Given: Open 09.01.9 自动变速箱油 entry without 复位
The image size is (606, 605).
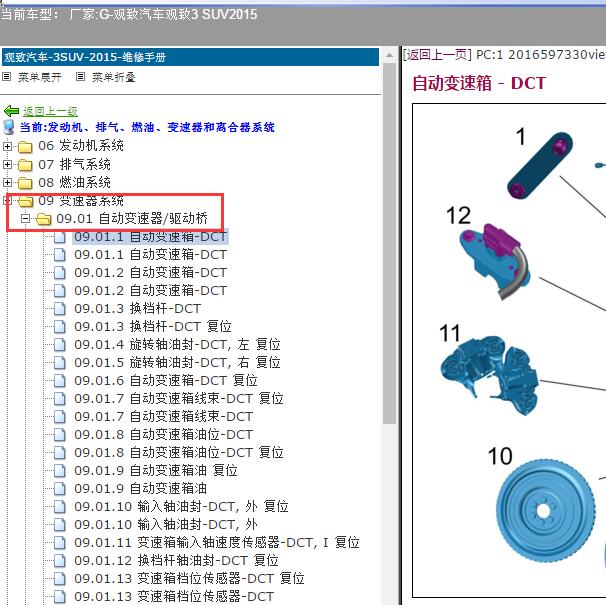Looking at the screenshot, I should point(141,489).
